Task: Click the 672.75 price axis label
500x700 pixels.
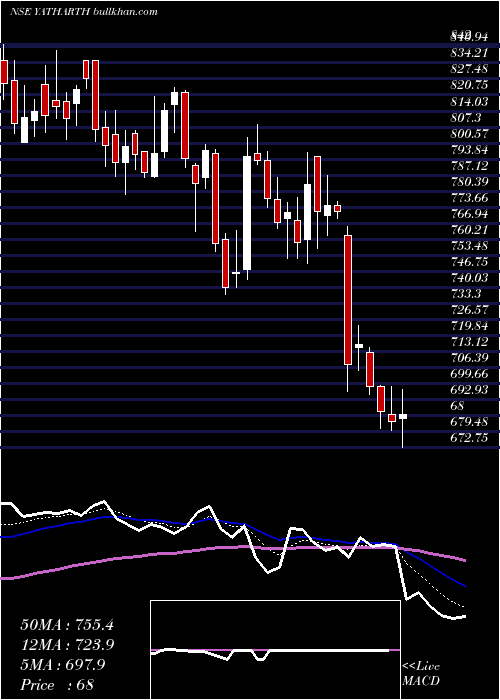Action: tap(469, 438)
